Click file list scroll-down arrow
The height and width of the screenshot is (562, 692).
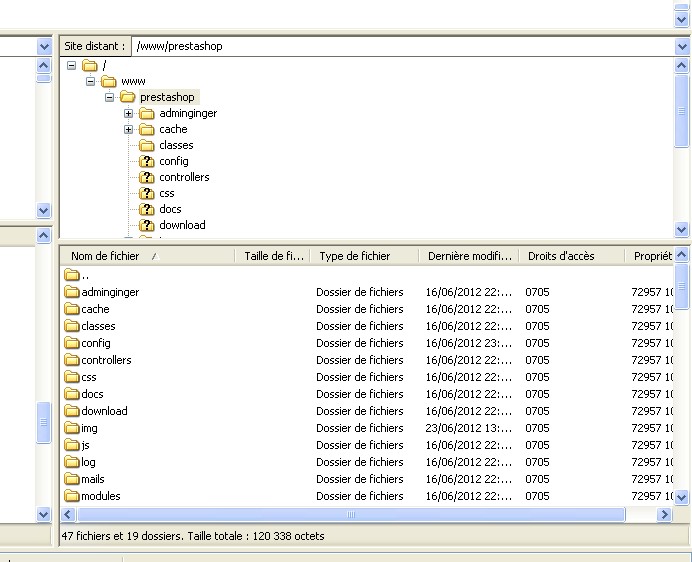point(682,498)
